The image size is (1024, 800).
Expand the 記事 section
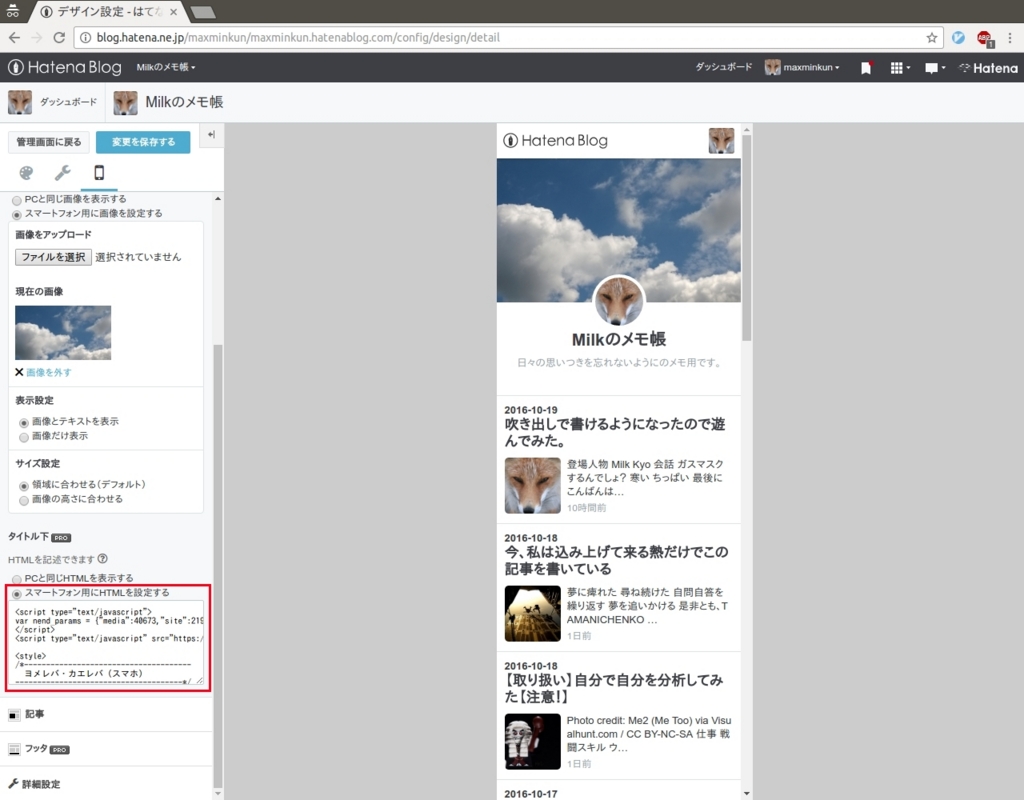106,714
